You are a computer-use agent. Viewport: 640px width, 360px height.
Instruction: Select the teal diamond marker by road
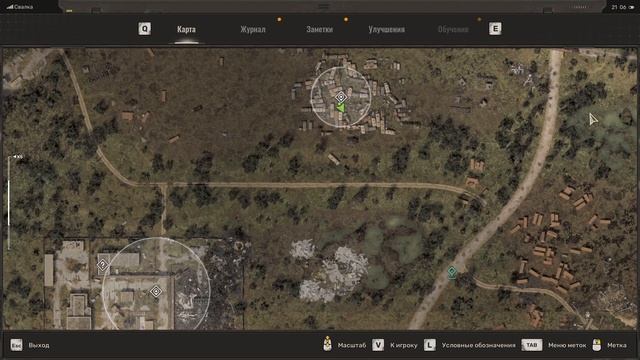pyautogui.click(x=452, y=271)
